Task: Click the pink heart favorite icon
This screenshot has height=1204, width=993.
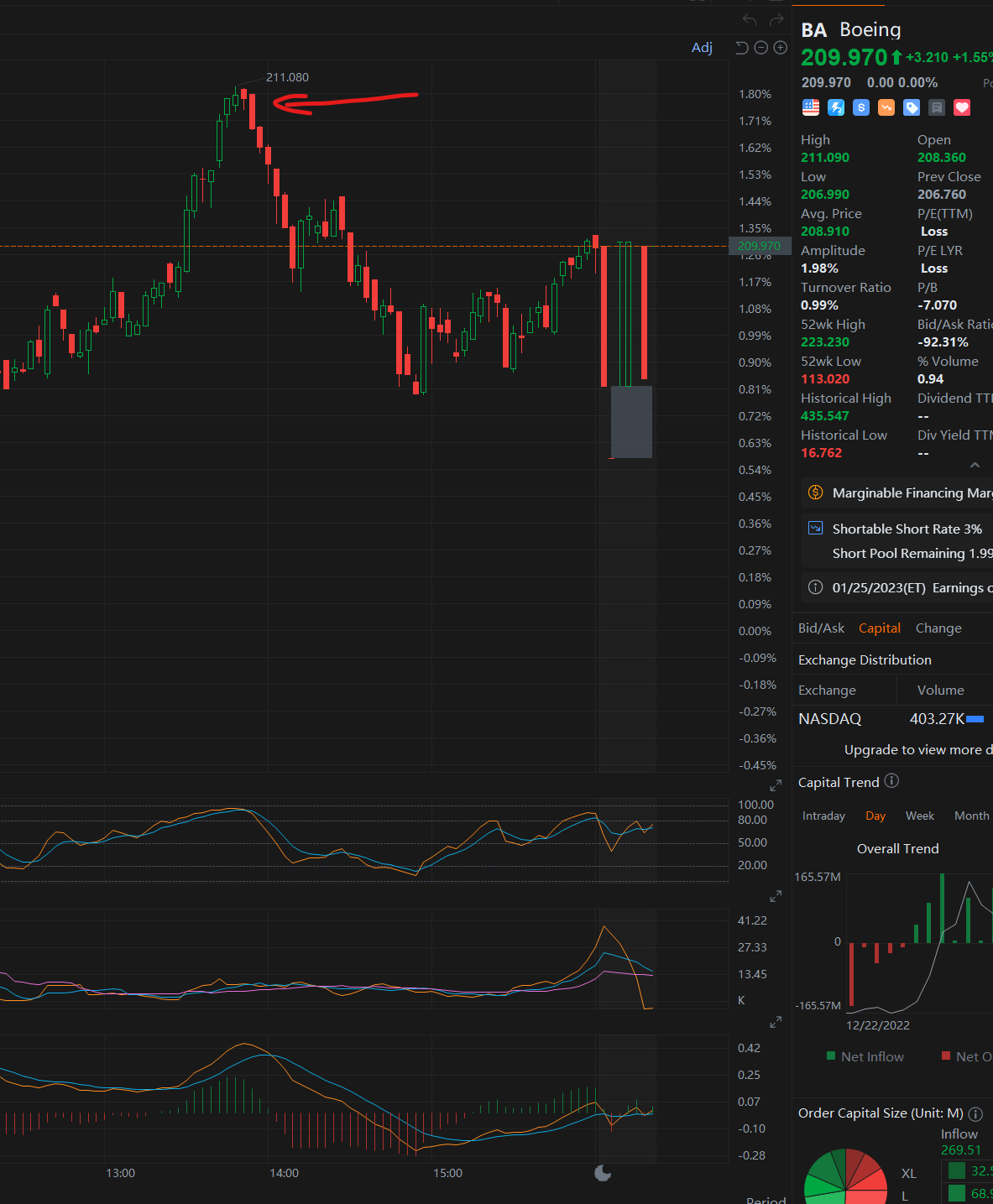Action: (x=962, y=107)
